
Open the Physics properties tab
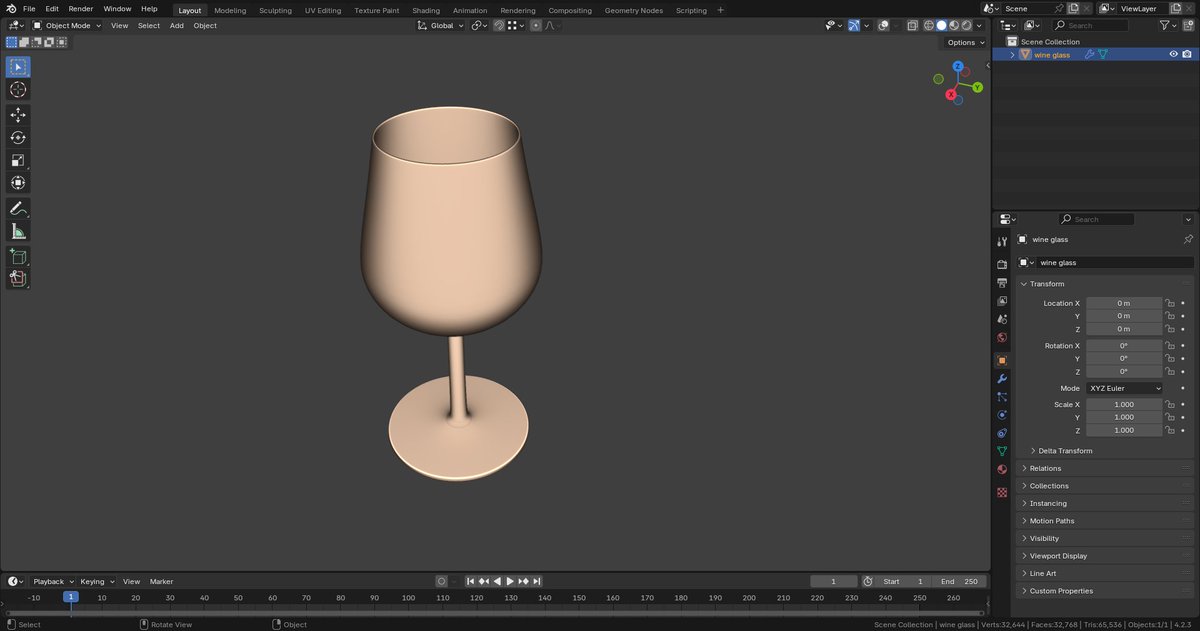coord(1002,415)
